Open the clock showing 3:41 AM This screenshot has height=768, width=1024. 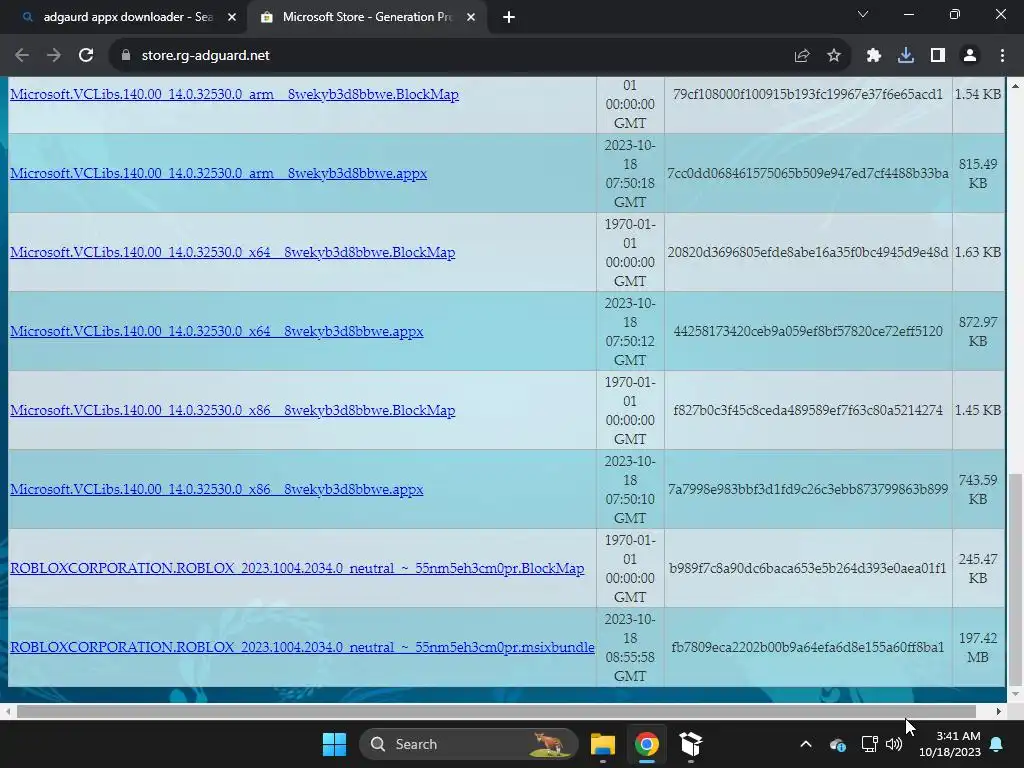pos(950,744)
